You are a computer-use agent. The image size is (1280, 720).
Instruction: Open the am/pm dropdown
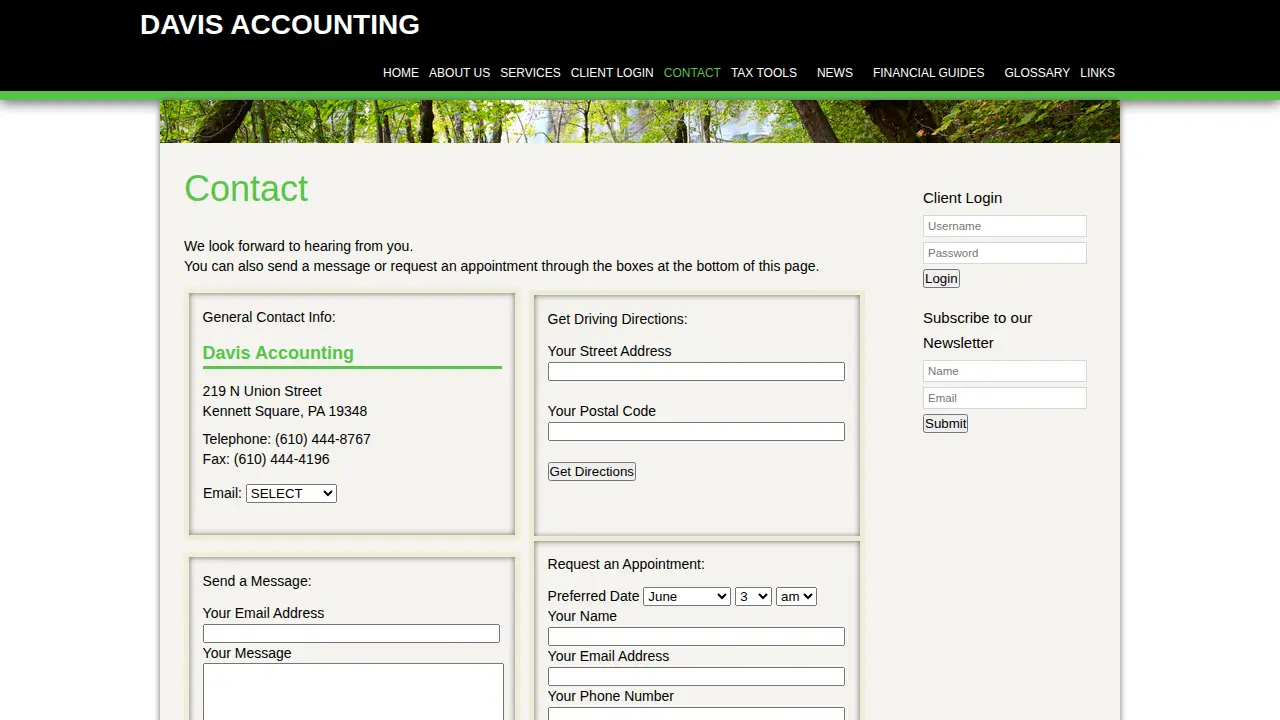(796, 596)
